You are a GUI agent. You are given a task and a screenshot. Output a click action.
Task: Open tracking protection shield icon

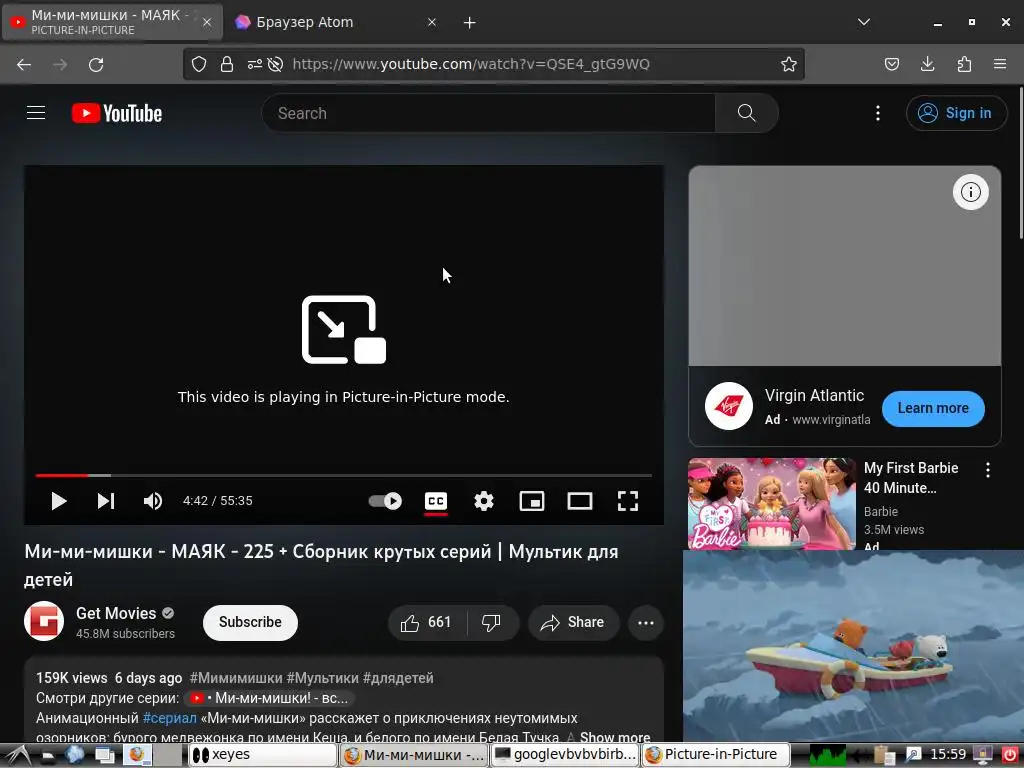(199, 64)
